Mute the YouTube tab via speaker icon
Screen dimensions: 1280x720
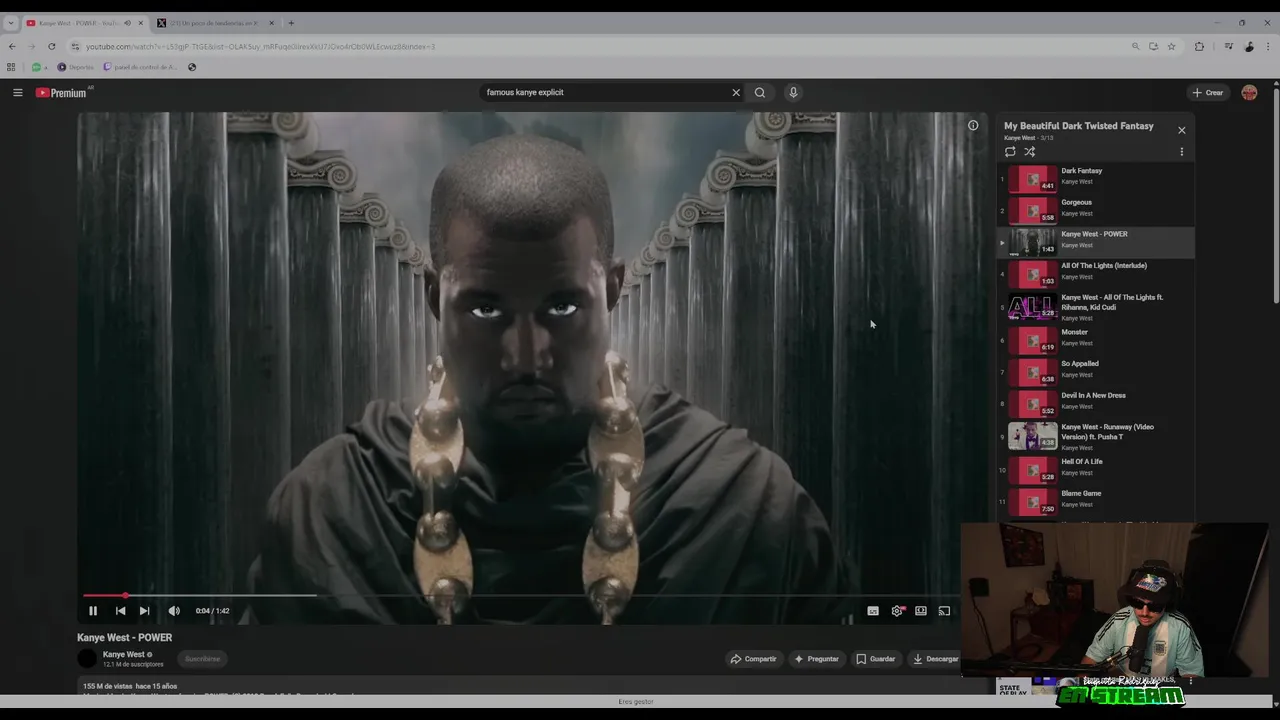[x=127, y=23]
